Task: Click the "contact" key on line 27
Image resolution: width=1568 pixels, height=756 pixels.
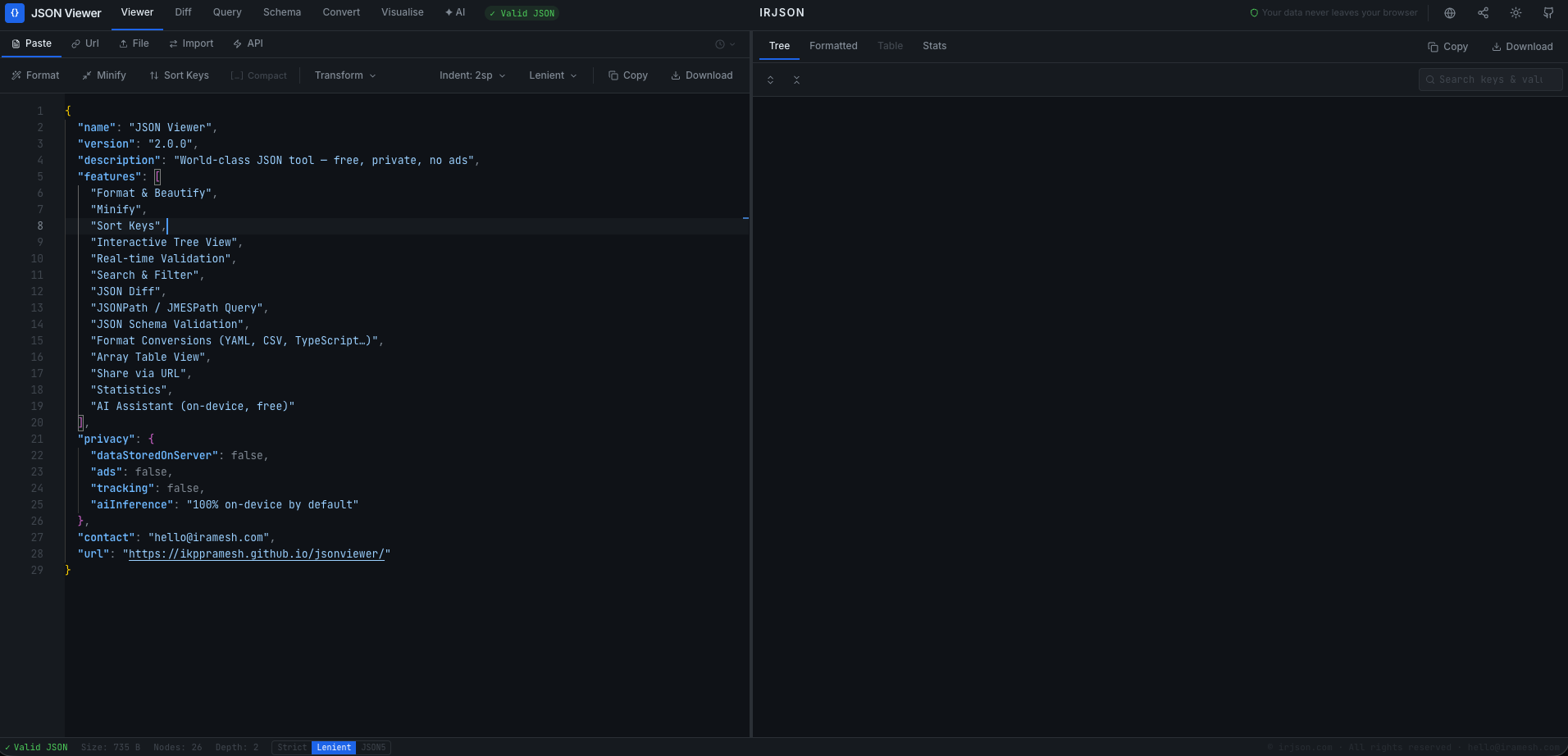Action: pyautogui.click(x=107, y=537)
